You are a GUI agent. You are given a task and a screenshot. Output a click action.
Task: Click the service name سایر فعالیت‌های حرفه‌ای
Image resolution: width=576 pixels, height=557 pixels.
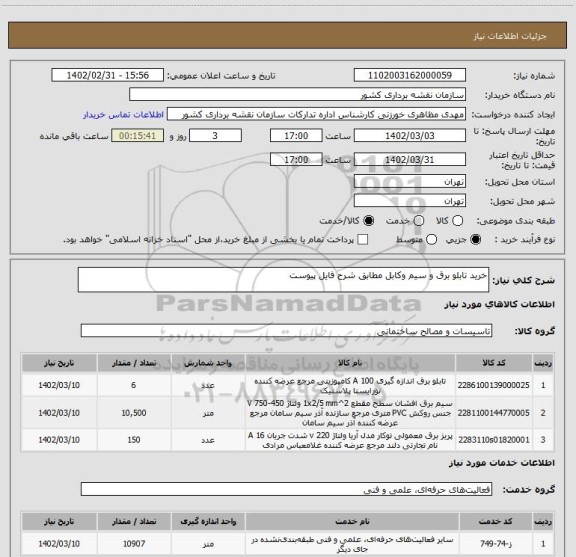tap(352, 544)
